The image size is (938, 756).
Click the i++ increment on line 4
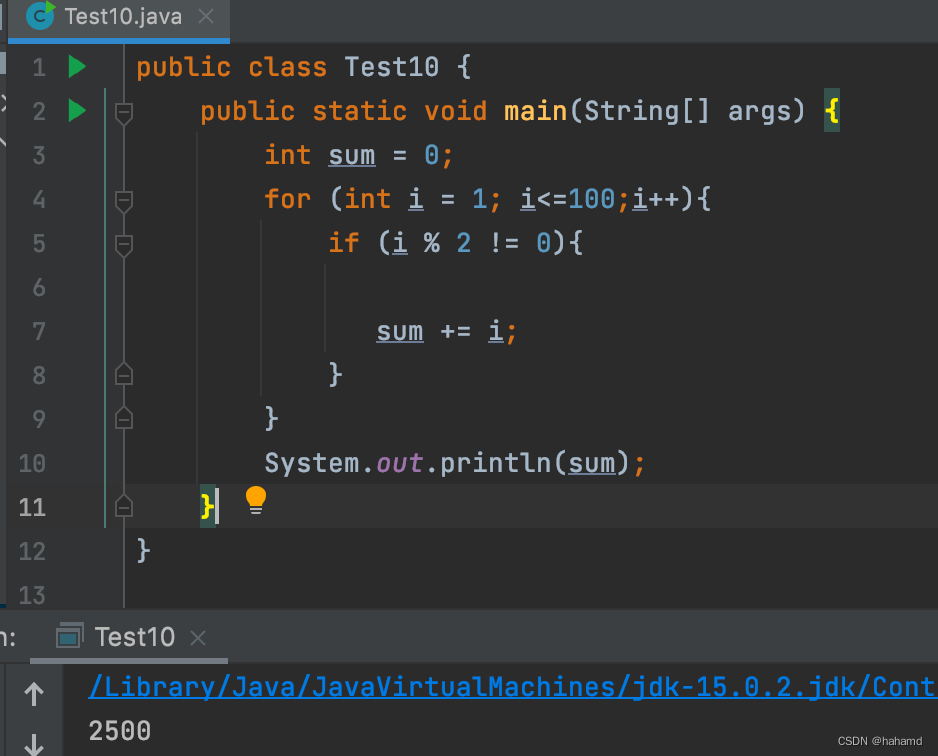tap(656, 199)
